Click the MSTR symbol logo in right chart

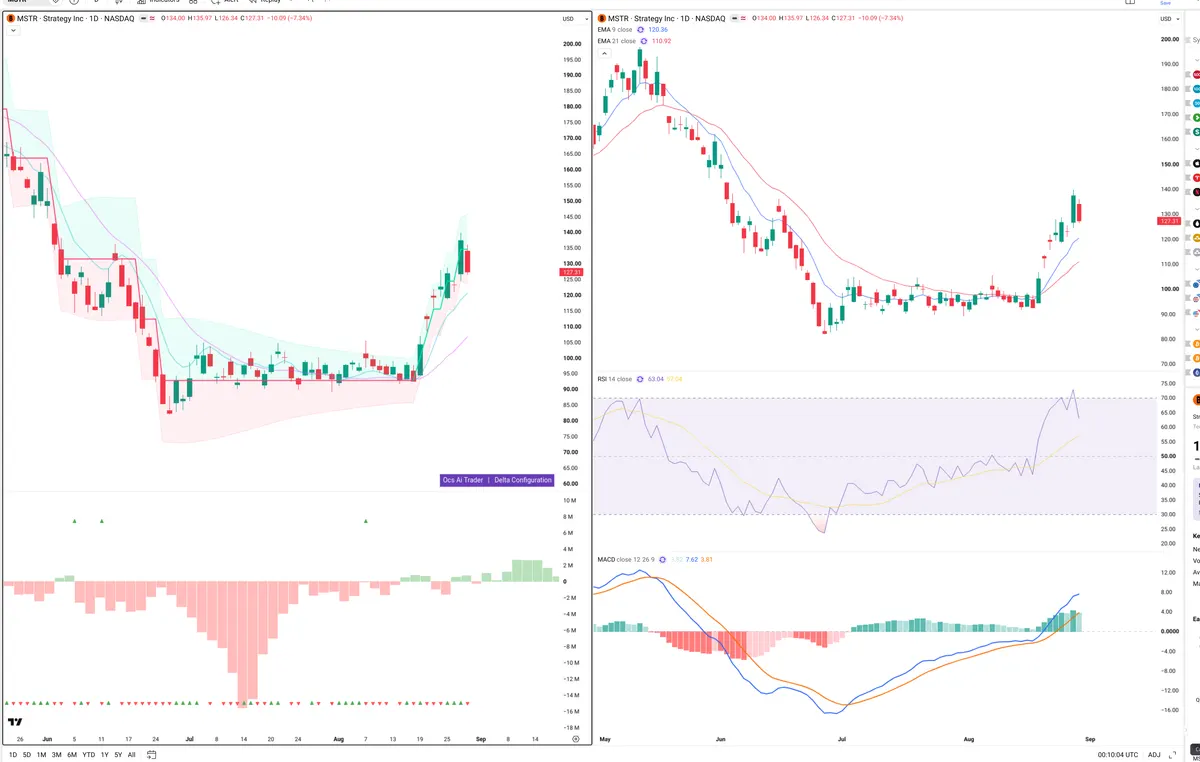point(601,18)
